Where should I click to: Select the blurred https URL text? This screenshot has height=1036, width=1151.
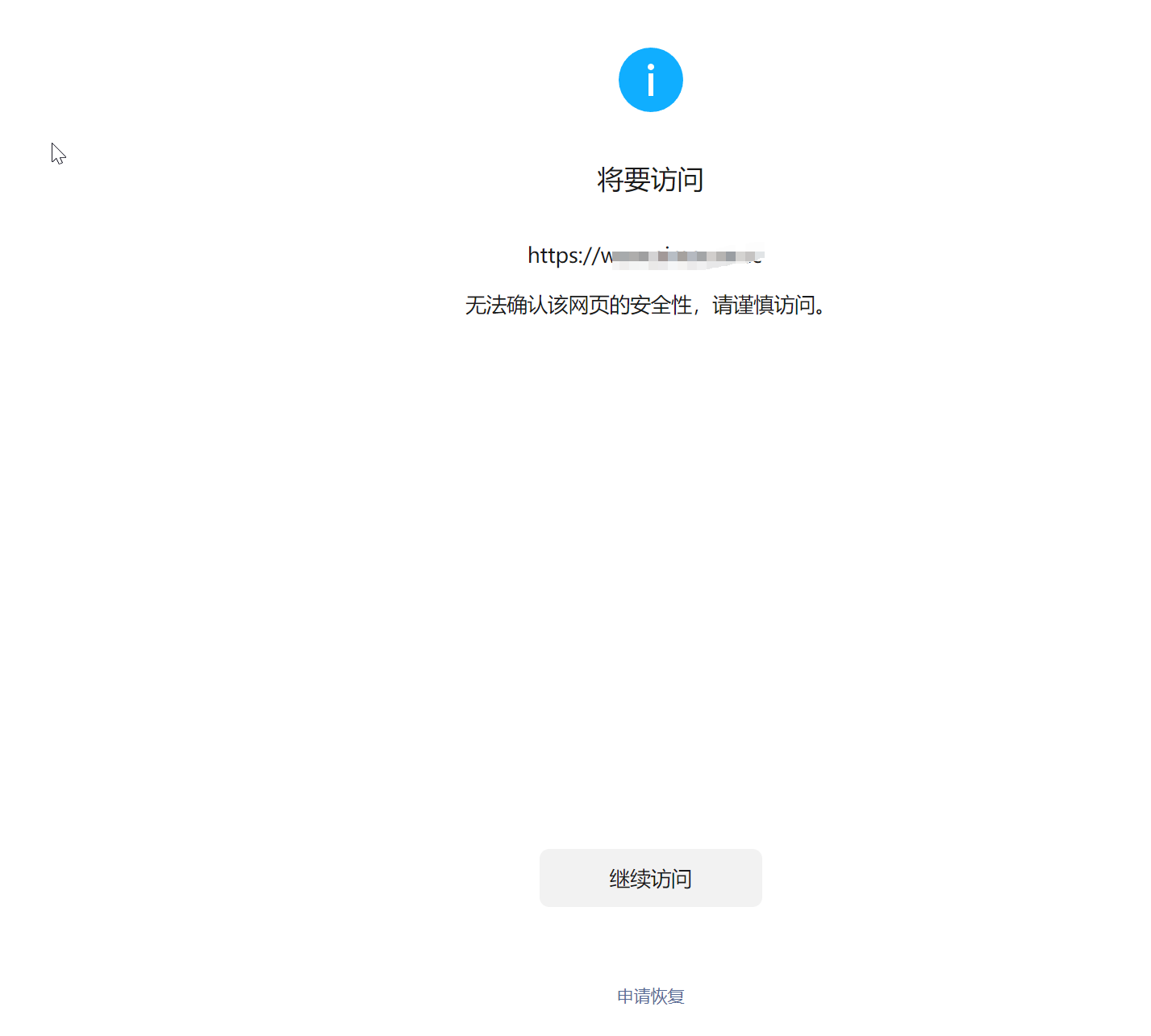coord(645,256)
